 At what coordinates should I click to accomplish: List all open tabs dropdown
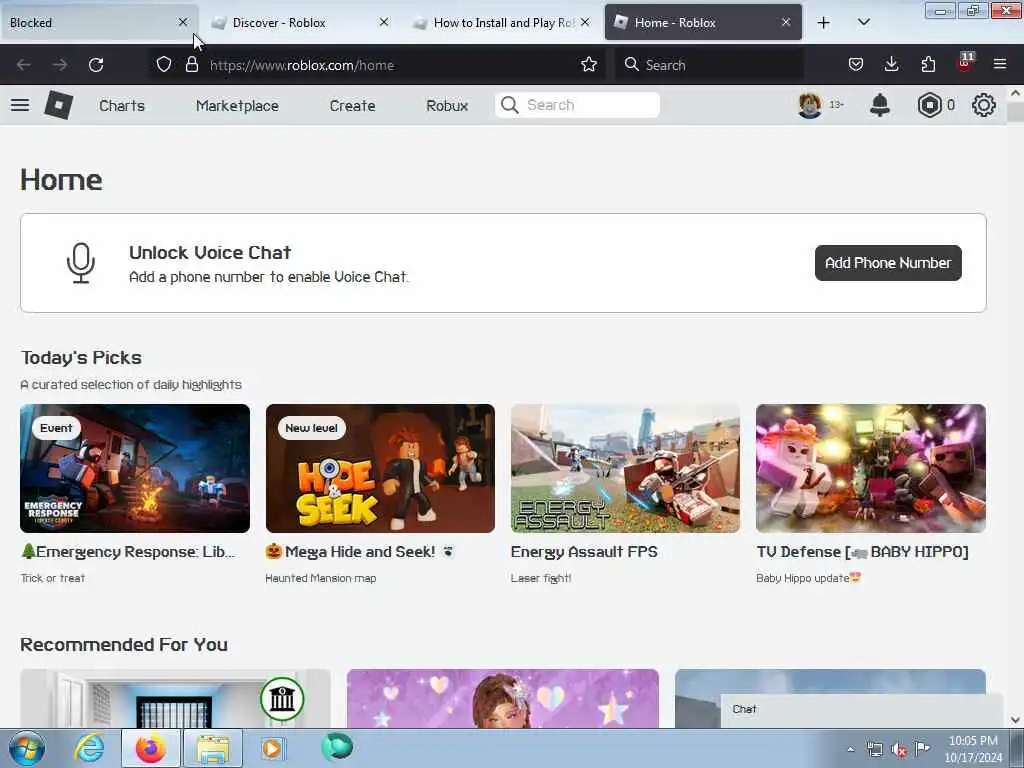coord(863,22)
